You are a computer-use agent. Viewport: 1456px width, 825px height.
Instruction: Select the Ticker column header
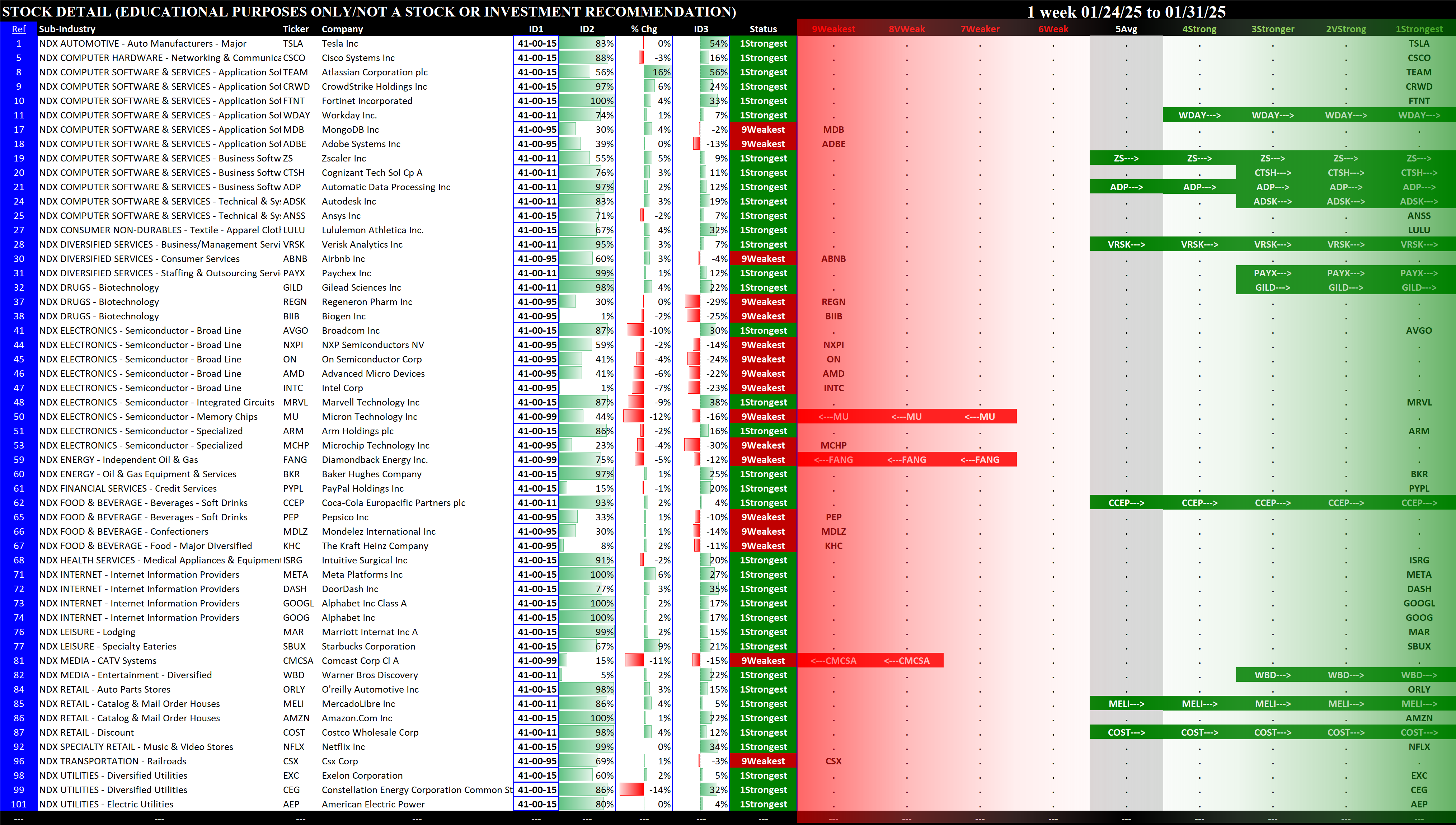296,29
